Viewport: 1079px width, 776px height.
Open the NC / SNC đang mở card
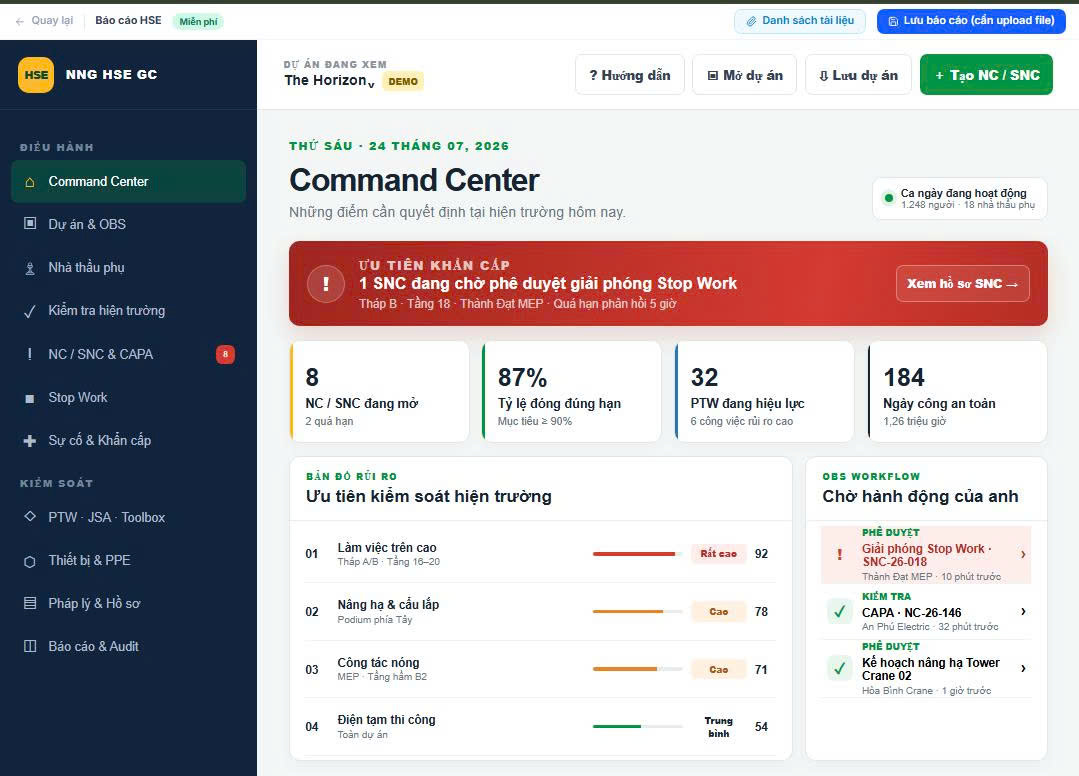[379, 391]
